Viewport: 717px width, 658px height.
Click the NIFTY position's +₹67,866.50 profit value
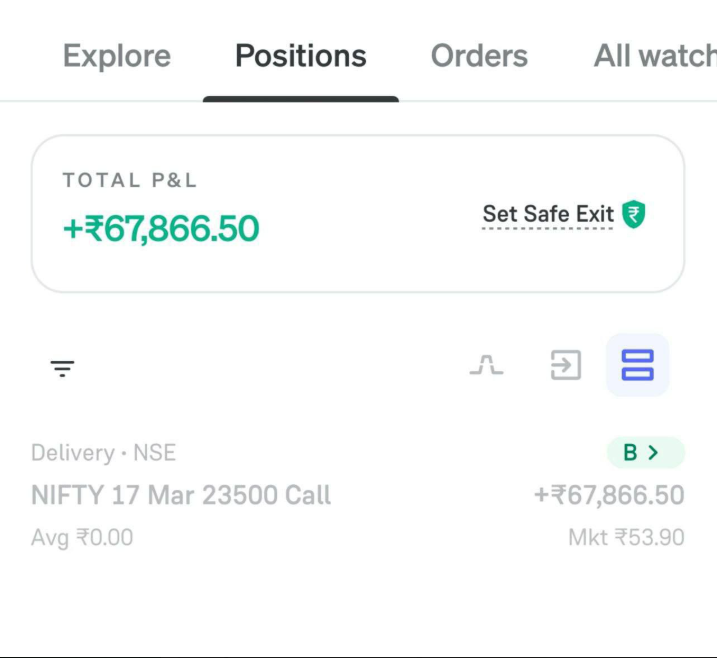(608, 495)
